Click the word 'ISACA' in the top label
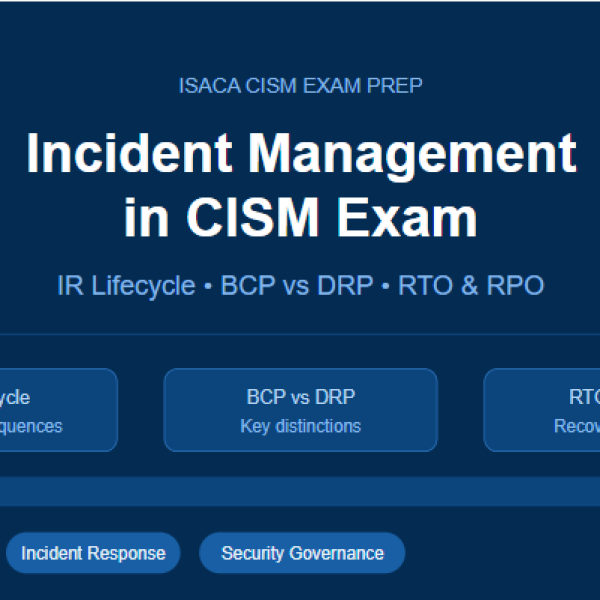Screen dimensions: 600x600 (x=205, y=85)
